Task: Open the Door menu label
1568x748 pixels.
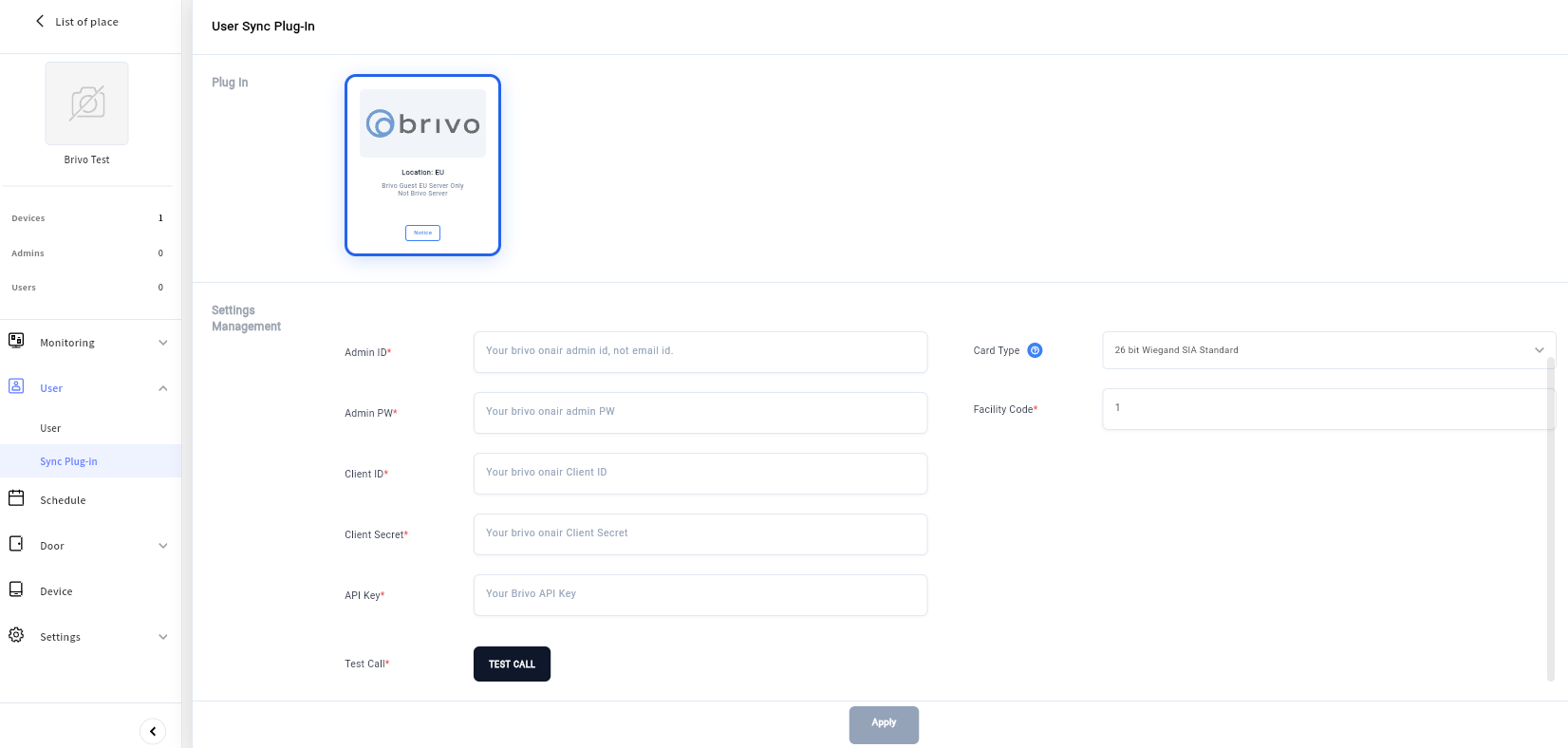Action: click(52, 546)
